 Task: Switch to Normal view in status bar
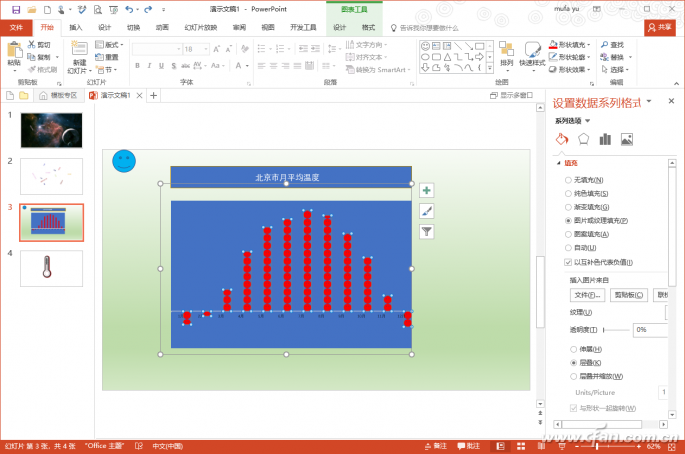coord(500,446)
